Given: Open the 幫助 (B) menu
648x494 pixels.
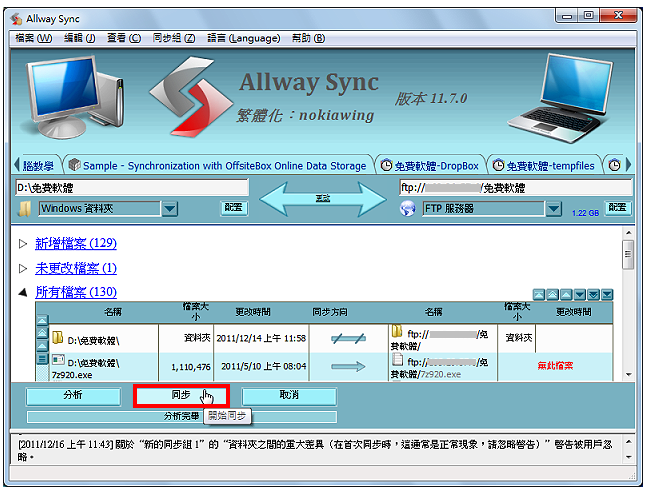Looking at the screenshot, I should pyautogui.click(x=308, y=38).
